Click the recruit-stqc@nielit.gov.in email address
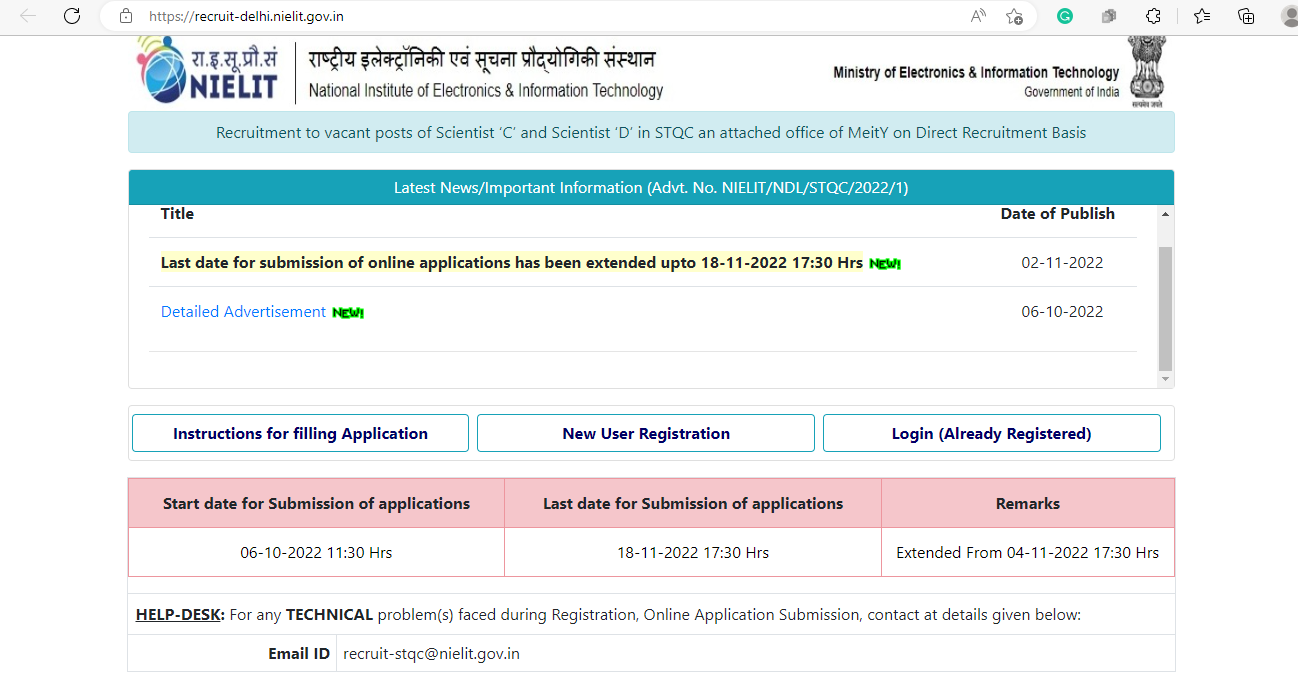This screenshot has width=1298, height=682. pyautogui.click(x=431, y=654)
